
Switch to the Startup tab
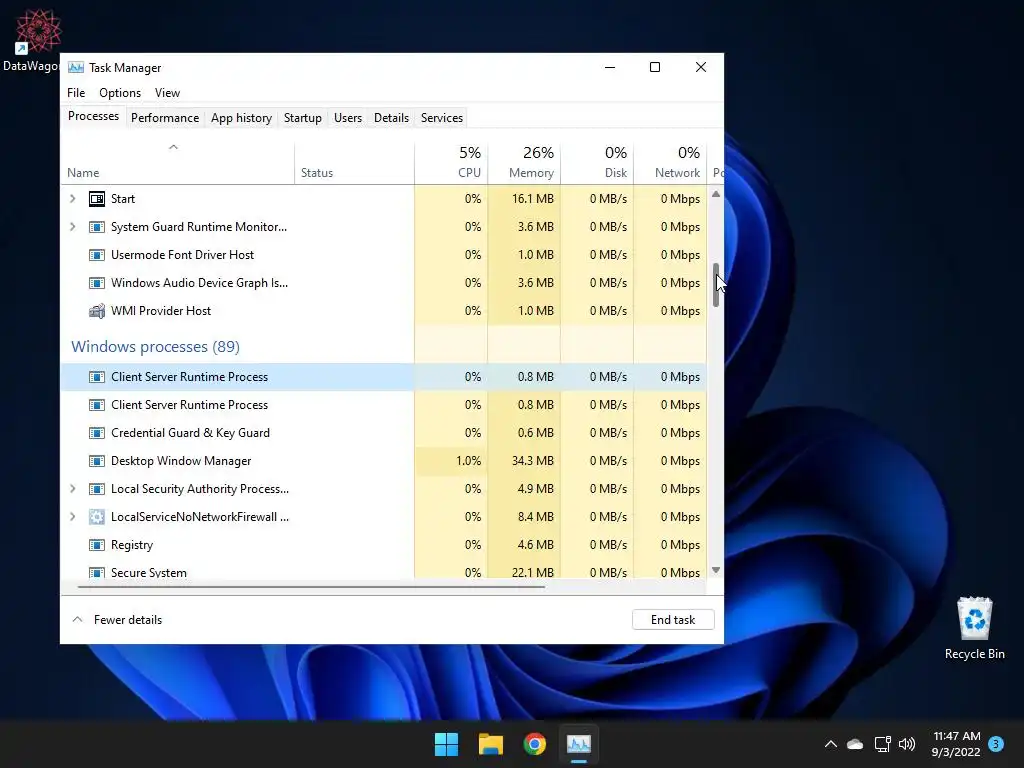coord(302,118)
